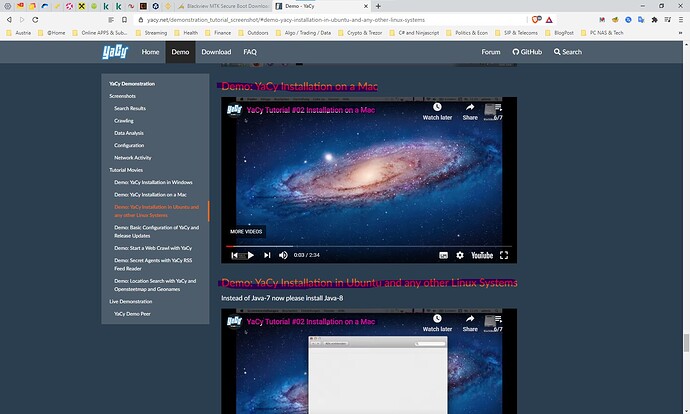Screen dimensions: 690x414
Task: Open the Demo nav item
Action: (180, 52)
